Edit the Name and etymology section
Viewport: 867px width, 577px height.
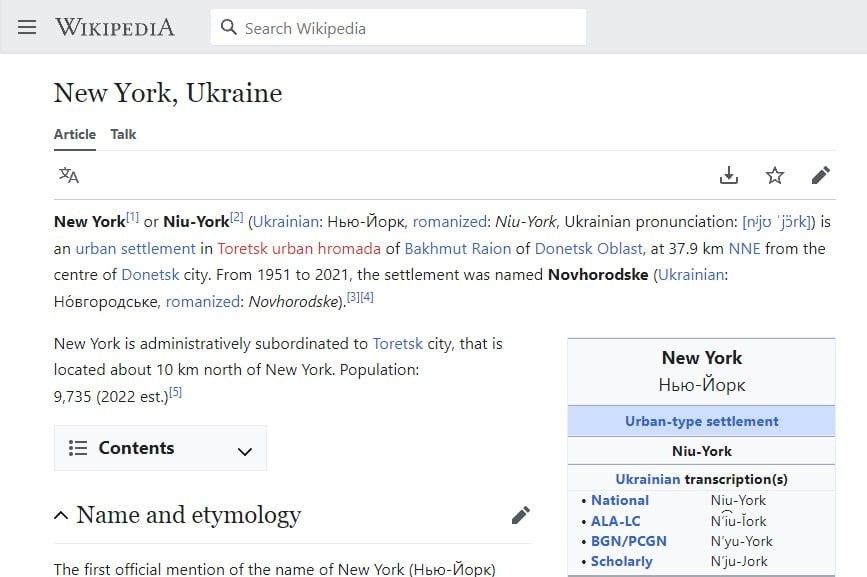(520, 515)
